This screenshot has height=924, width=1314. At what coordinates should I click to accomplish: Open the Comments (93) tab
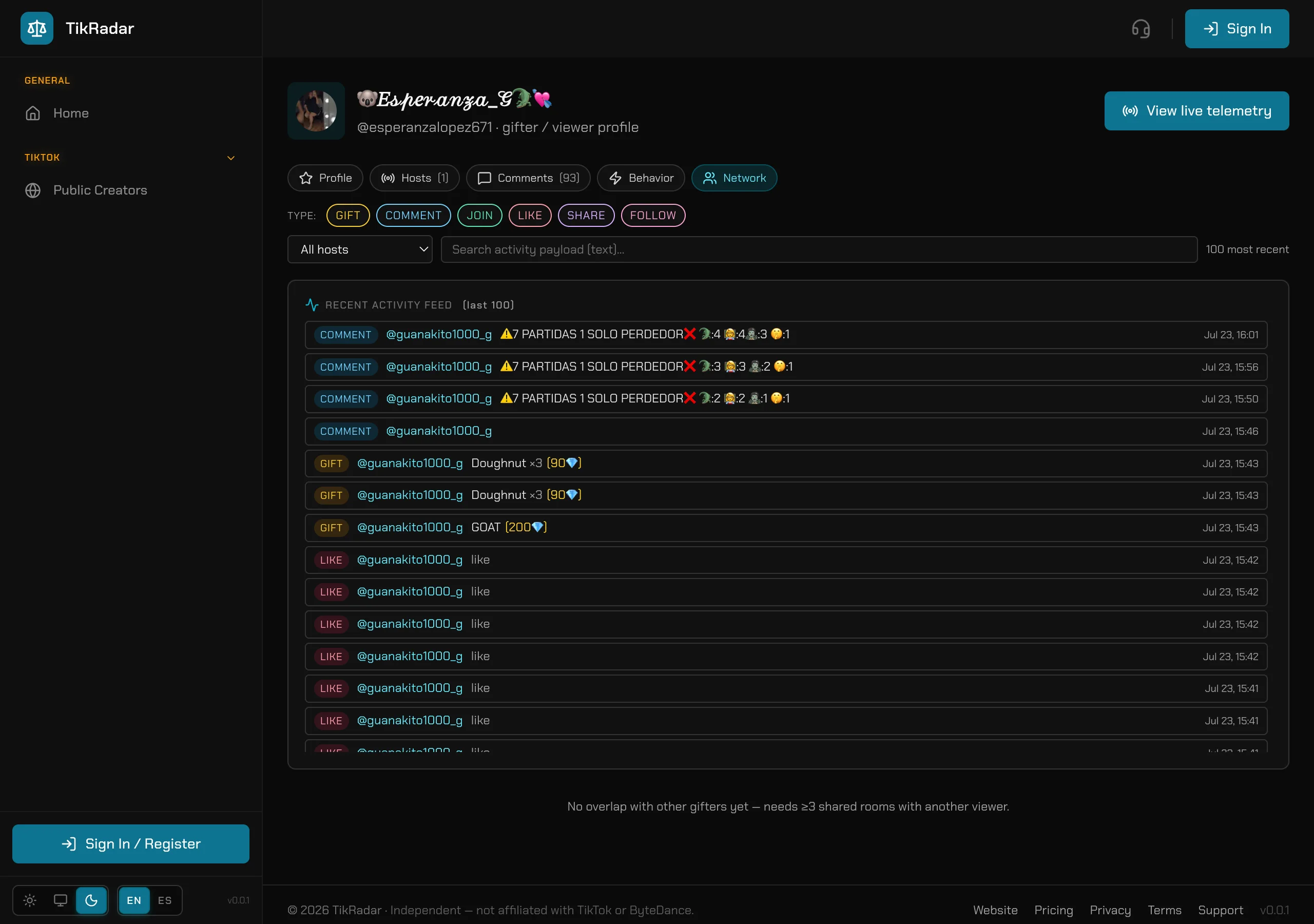528,178
